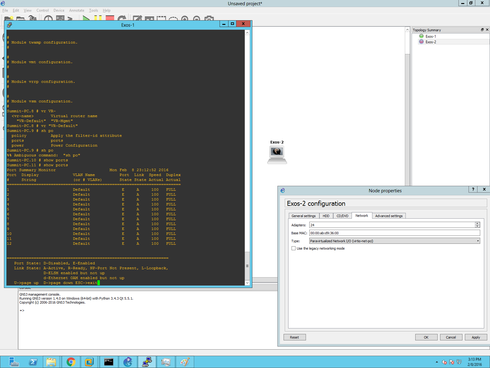The width and height of the screenshot is (490, 368).
Task: Switch to the Network tab
Action: click(362, 216)
